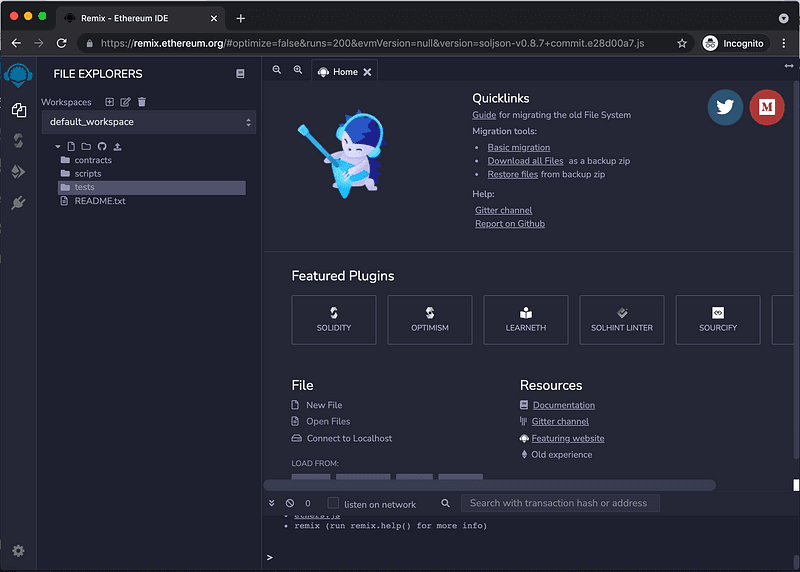Viewport: 800px width, 572px height.
Task: Click Restore files link
Action: [x=512, y=174]
